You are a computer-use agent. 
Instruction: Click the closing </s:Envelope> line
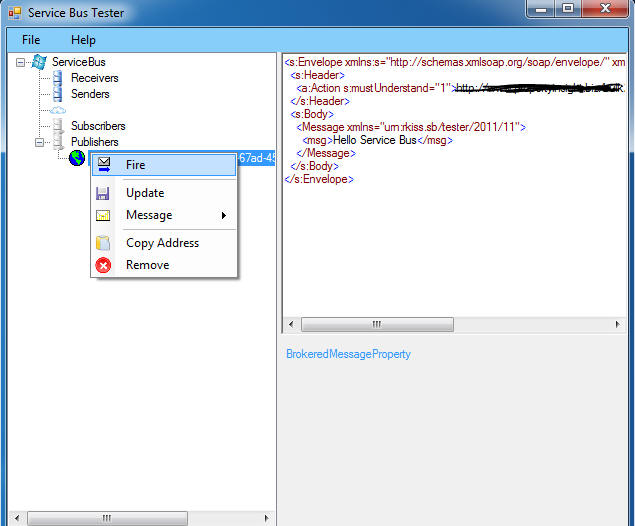[319, 179]
